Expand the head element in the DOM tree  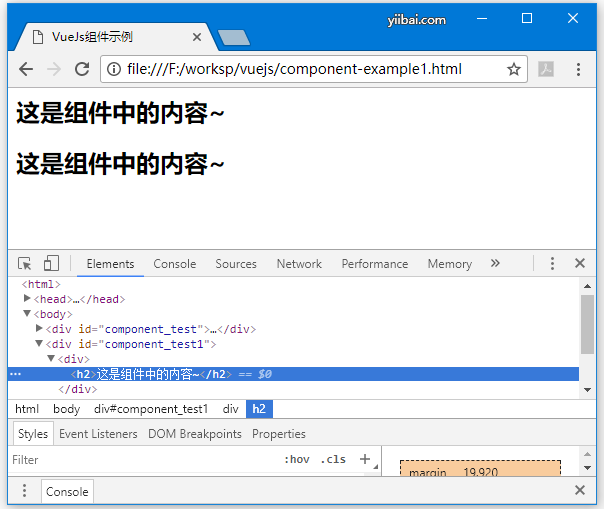pyautogui.click(x=28, y=299)
